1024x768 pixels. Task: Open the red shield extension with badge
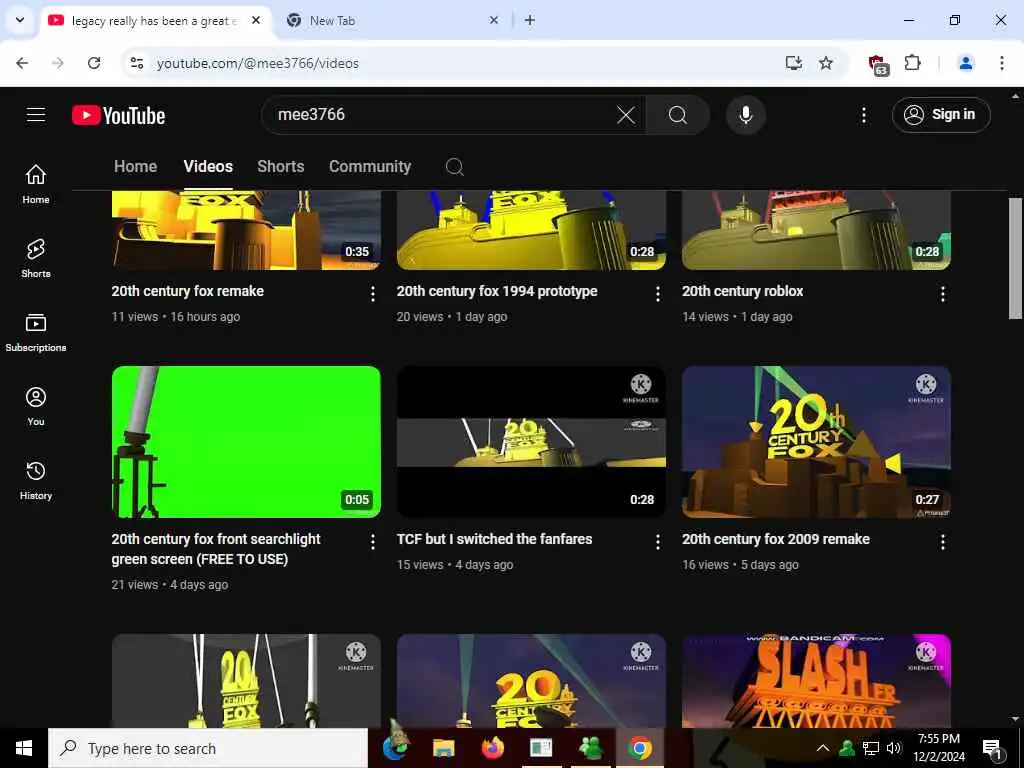pos(878,65)
